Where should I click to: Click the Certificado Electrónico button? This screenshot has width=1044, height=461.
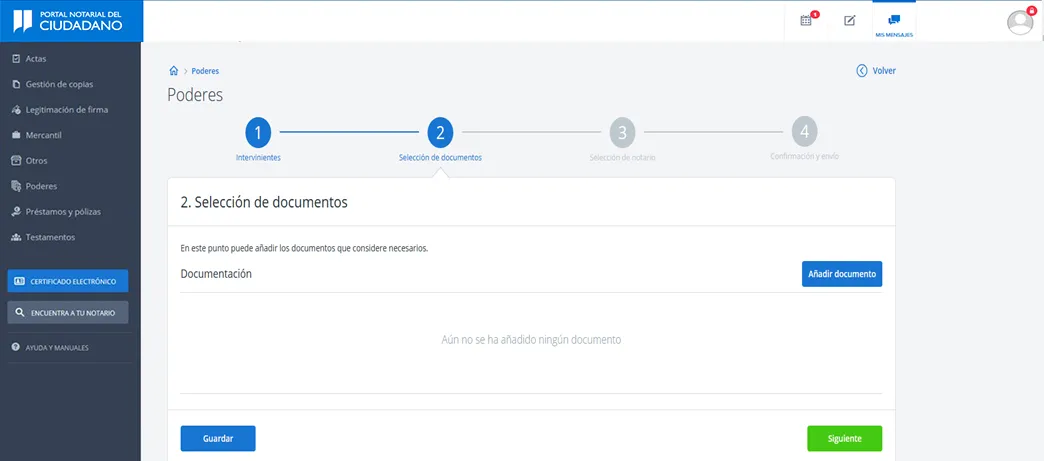[x=68, y=281]
